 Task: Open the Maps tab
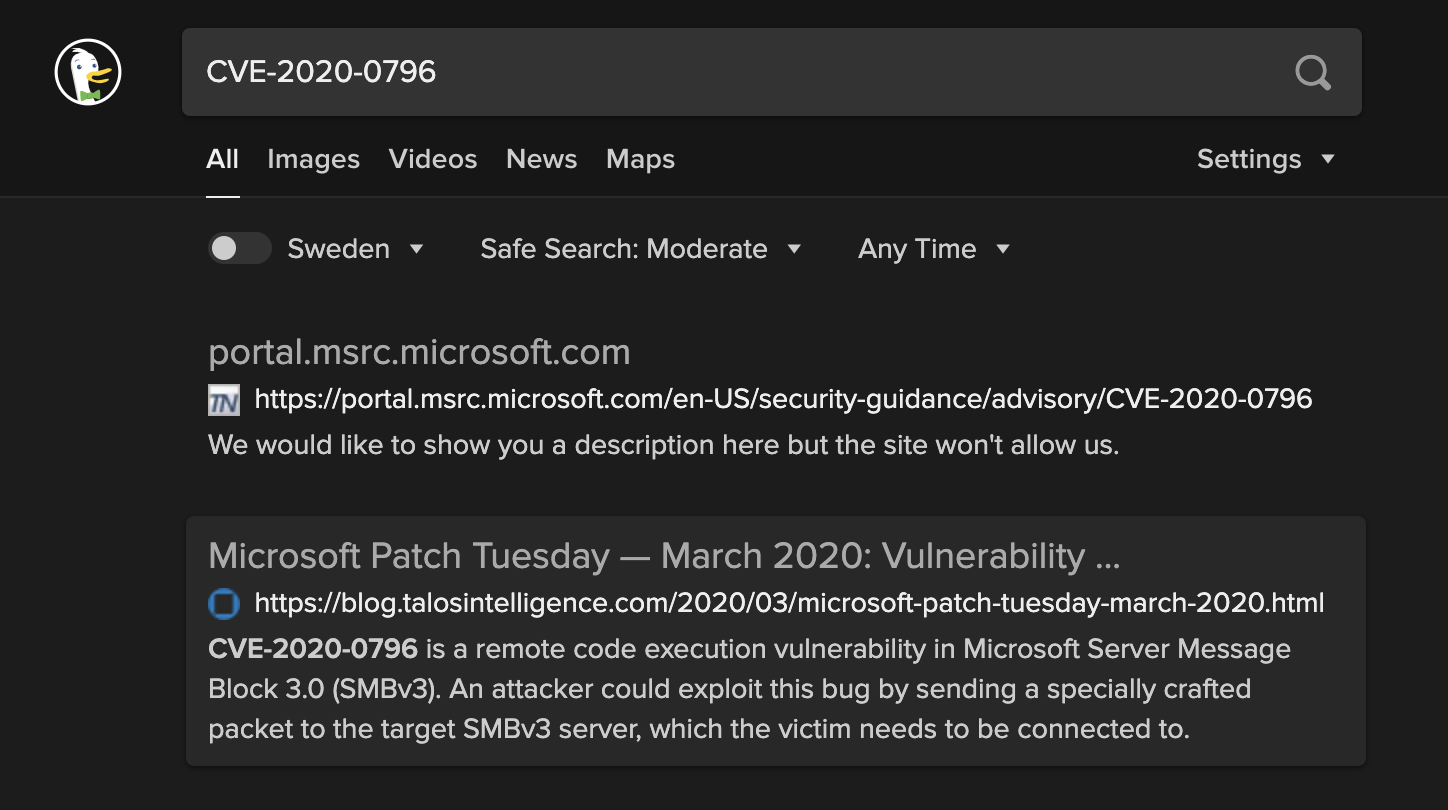click(x=640, y=159)
